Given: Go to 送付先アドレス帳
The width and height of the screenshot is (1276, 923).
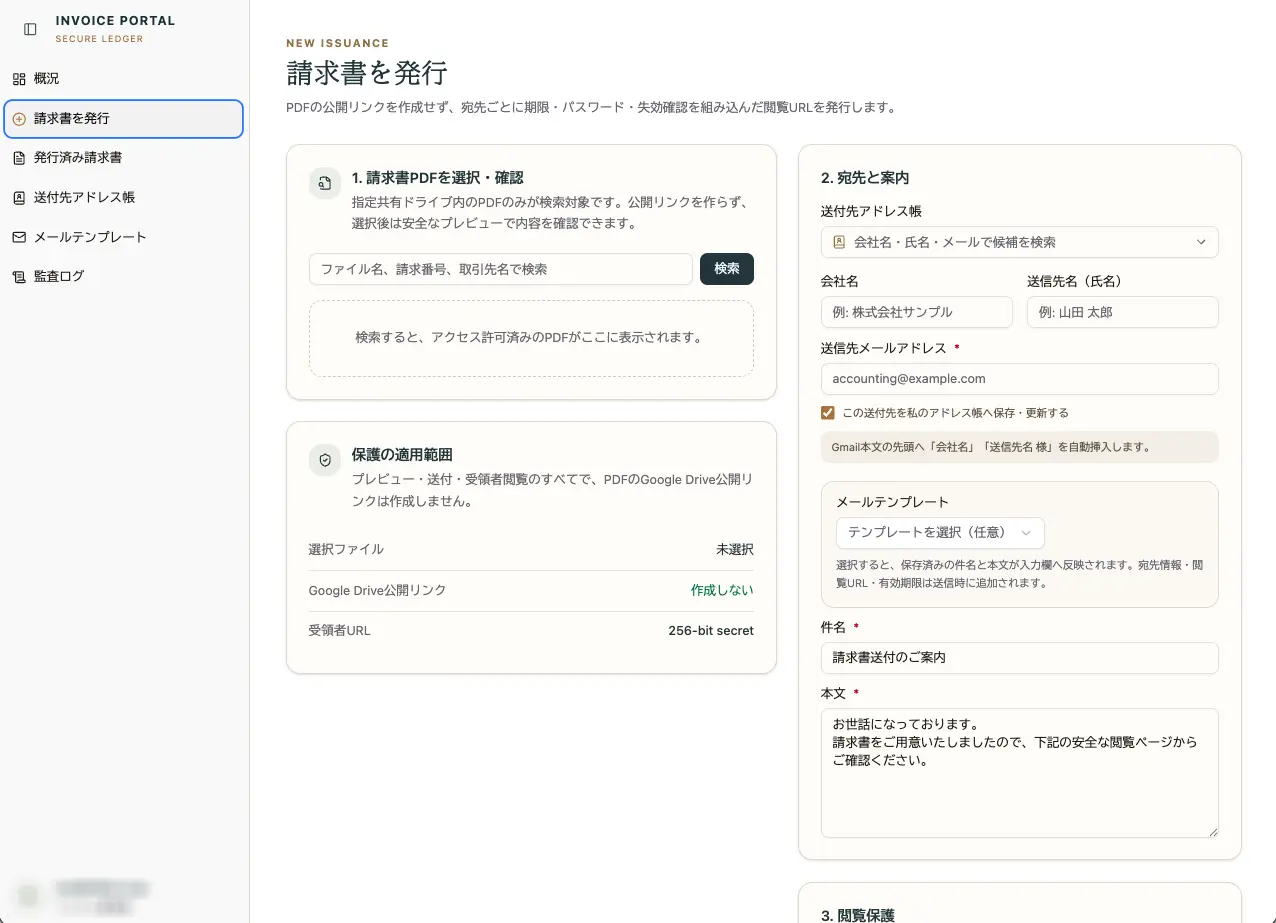Looking at the screenshot, I should [x=123, y=198].
